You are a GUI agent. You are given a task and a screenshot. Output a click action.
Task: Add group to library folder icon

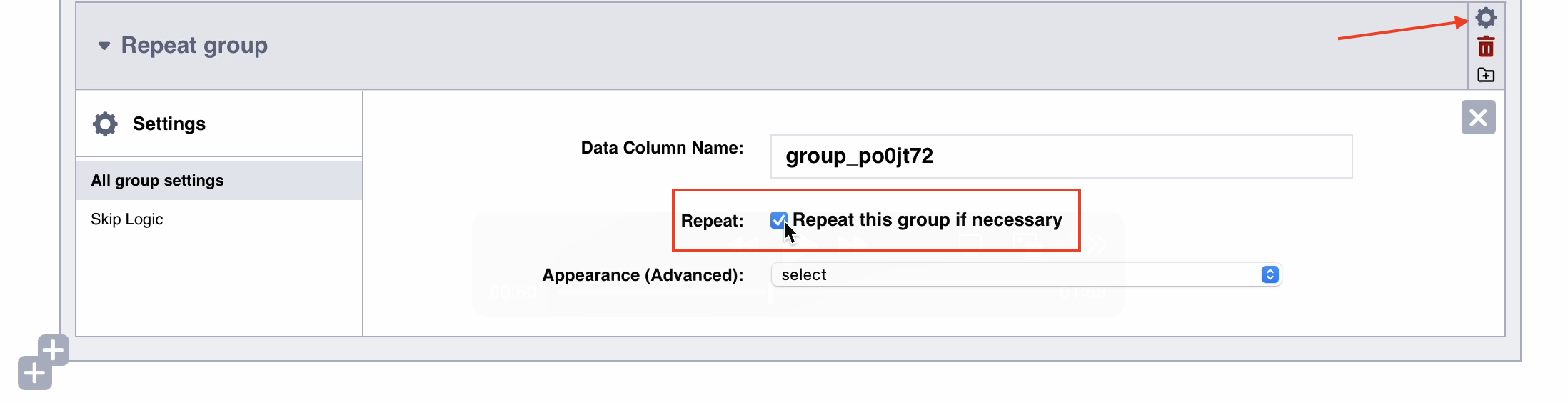point(1486,75)
